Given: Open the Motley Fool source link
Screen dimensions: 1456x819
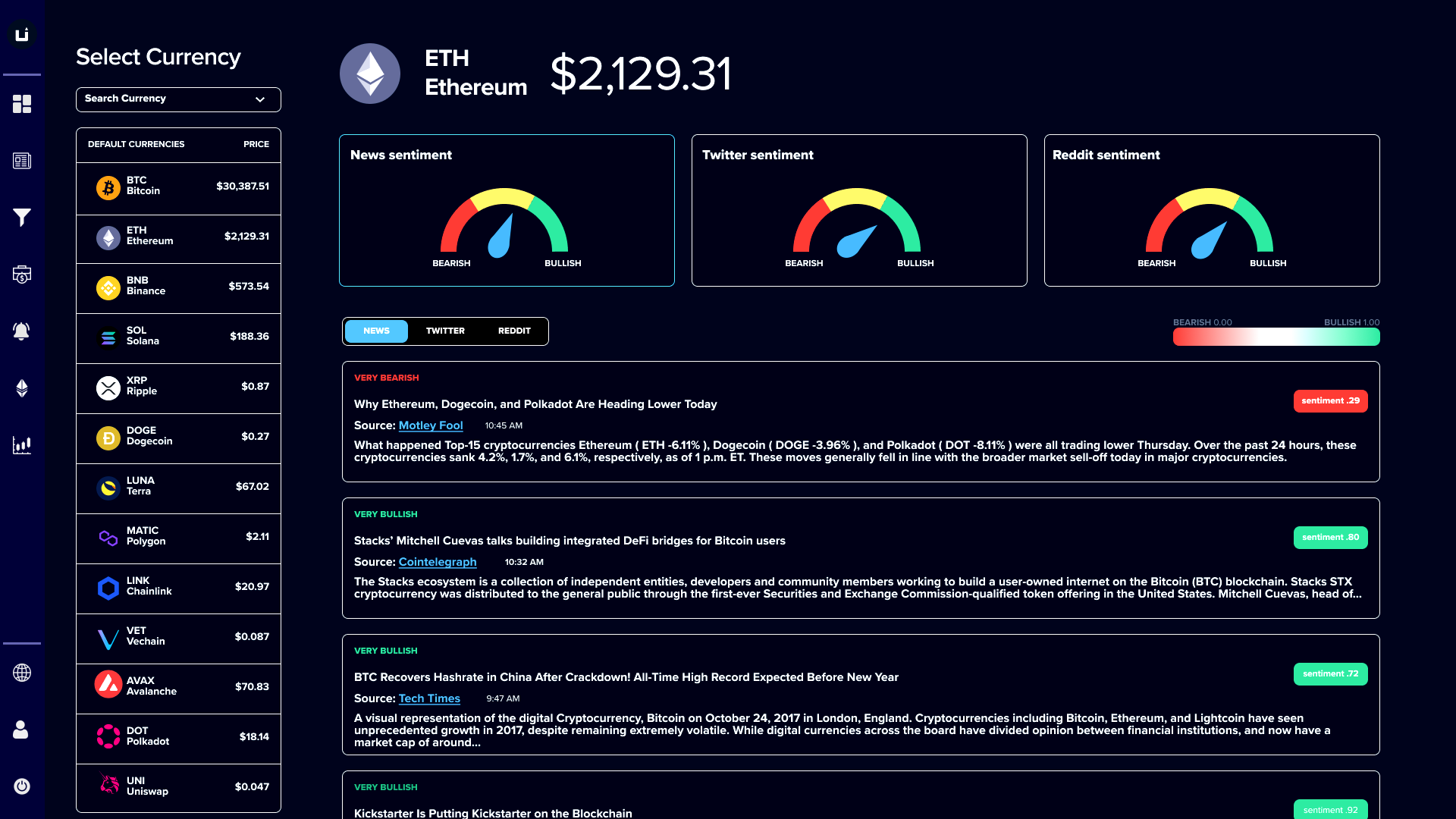Looking at the screenshot, I should point(430,425).
